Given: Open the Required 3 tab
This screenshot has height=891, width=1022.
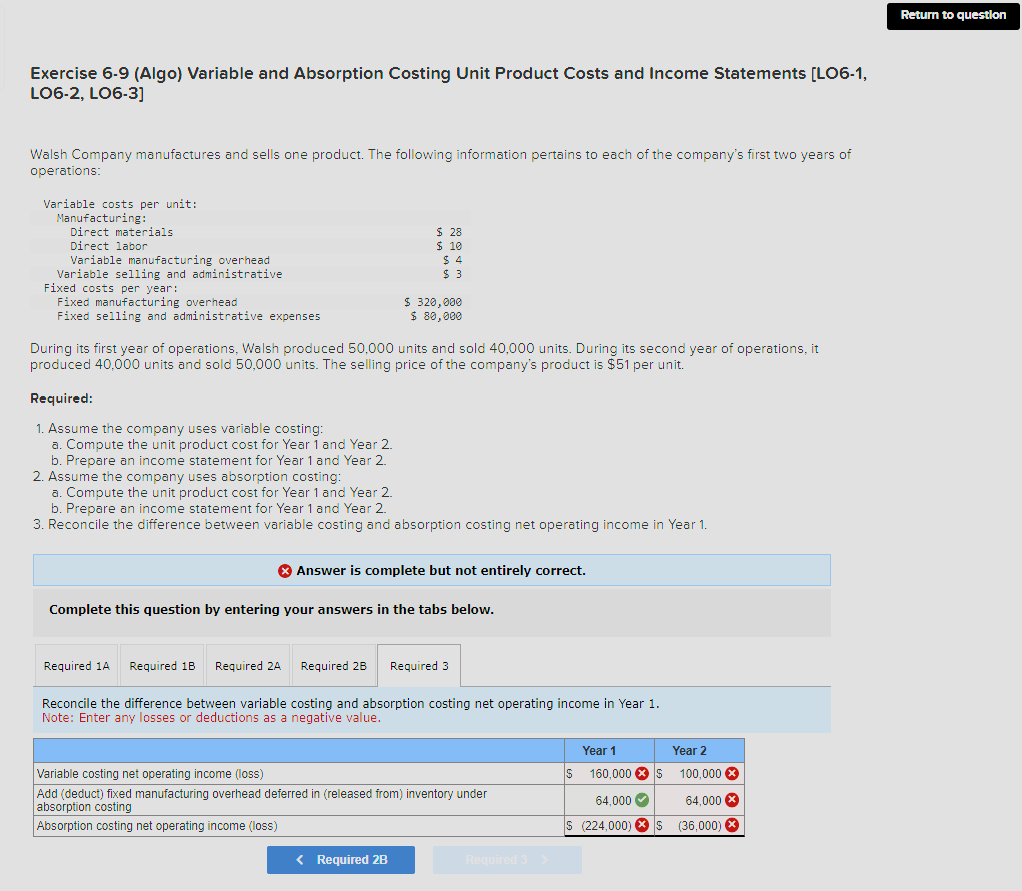Looking at the screenshot, I should coord(418,664).
